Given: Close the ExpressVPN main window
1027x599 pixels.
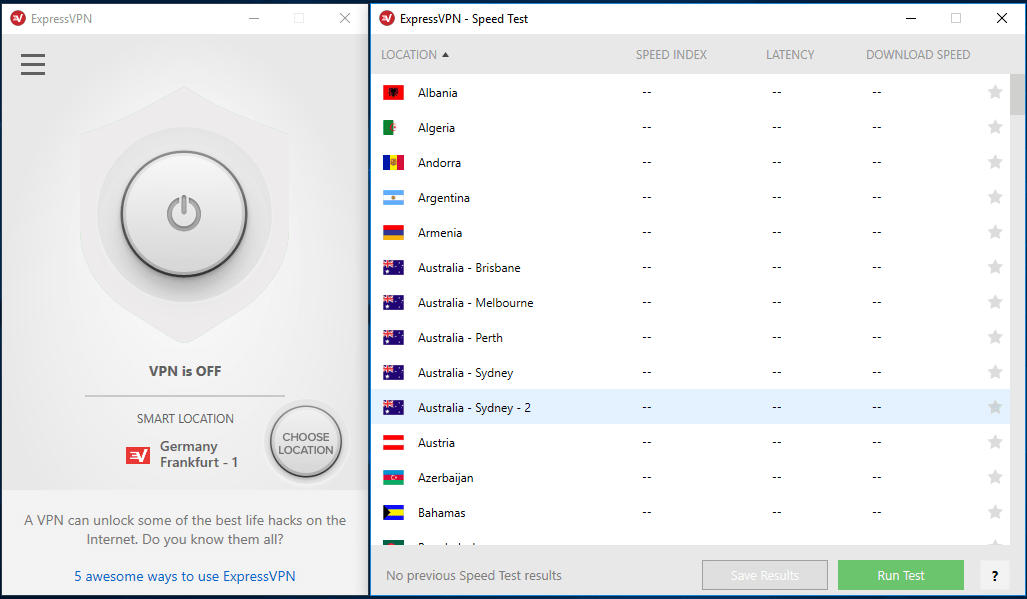Looking at the screenshot, I should click(345, 18).
